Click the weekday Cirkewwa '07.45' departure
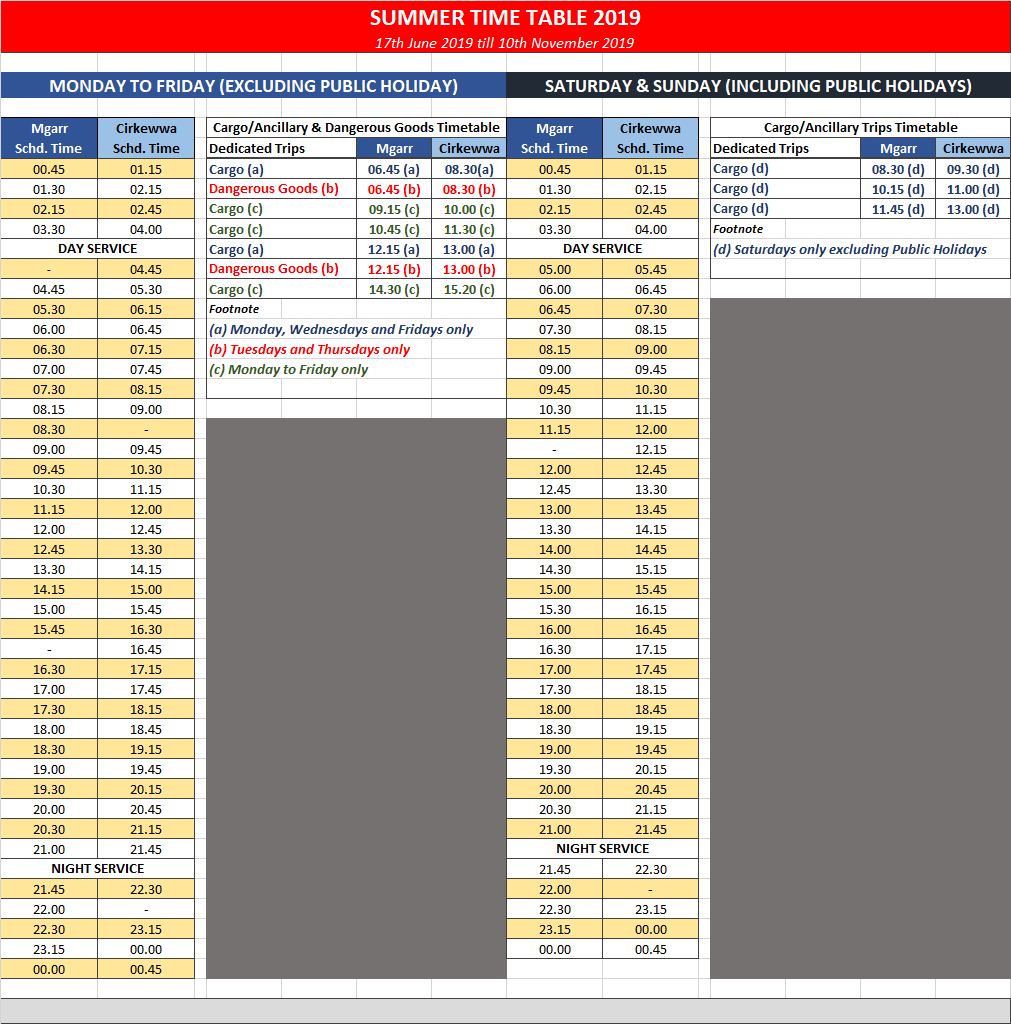Image resolution: width=1011 pixels, height=1024 pixels. coord(146,370)
